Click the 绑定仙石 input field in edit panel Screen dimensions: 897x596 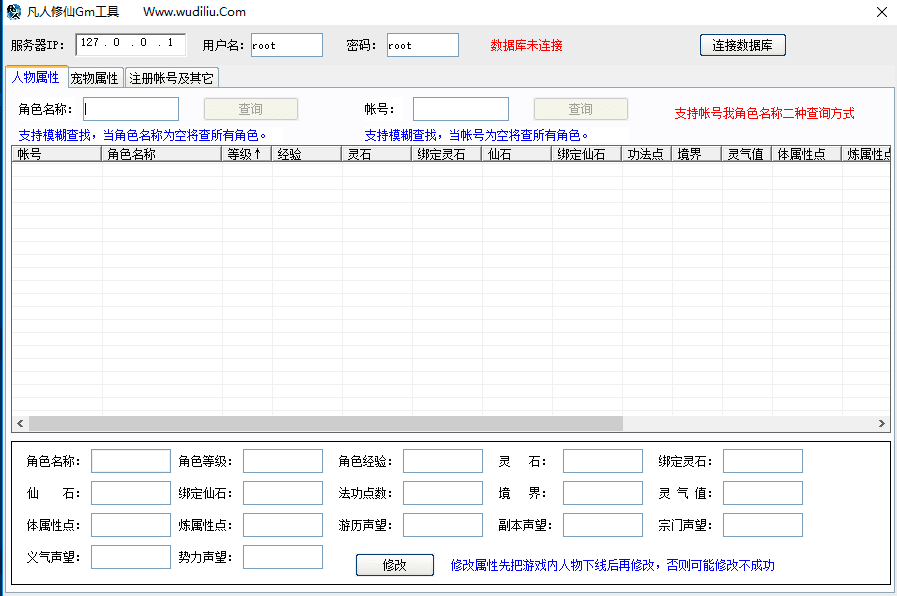click(283, 493)
